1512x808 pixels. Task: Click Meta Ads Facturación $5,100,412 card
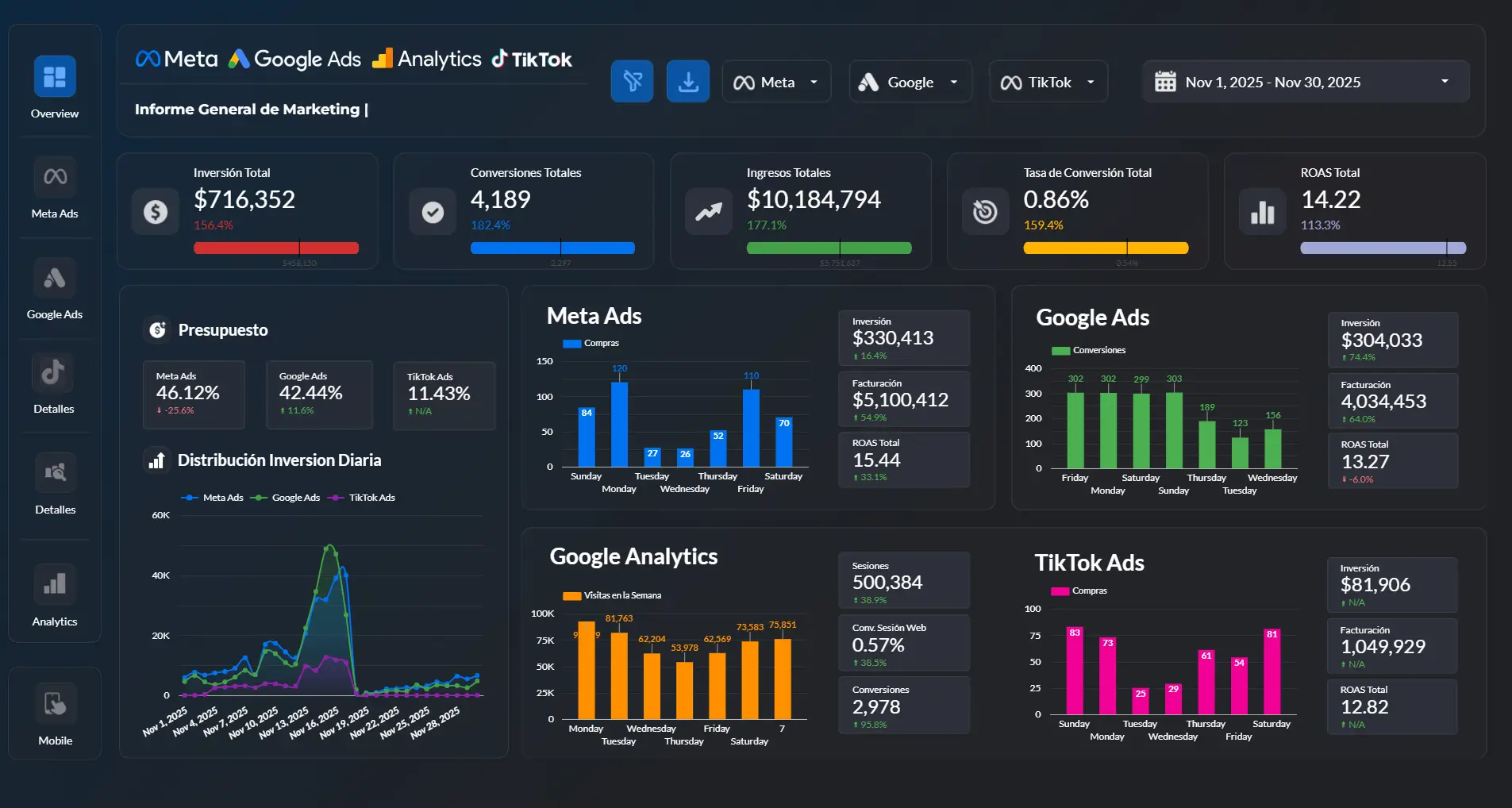point(904,399)
